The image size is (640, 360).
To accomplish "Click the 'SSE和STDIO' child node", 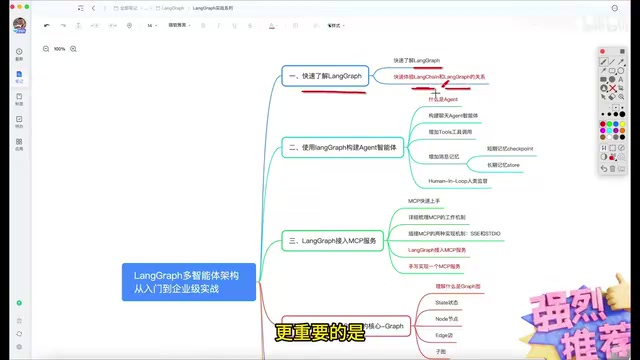I will 454,234.
